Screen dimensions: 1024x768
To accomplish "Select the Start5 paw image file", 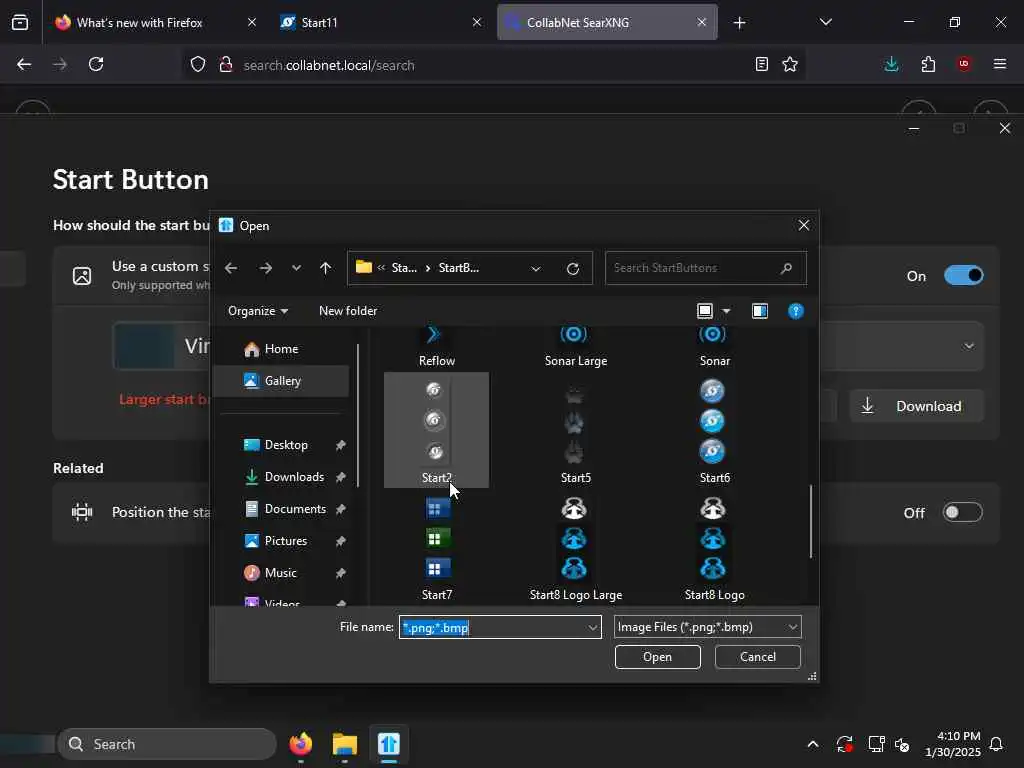I will pyautogui.click(x=575, y=430).
